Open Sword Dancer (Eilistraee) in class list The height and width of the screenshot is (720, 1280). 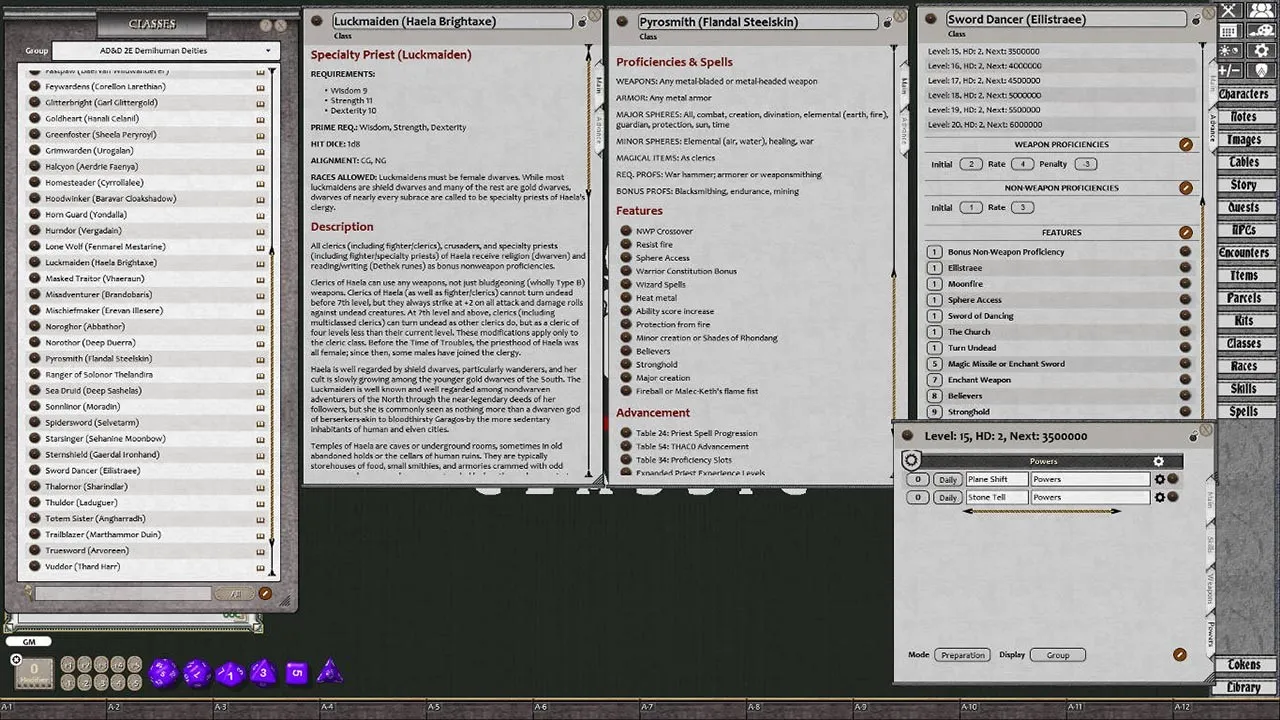tap(92, 471)
